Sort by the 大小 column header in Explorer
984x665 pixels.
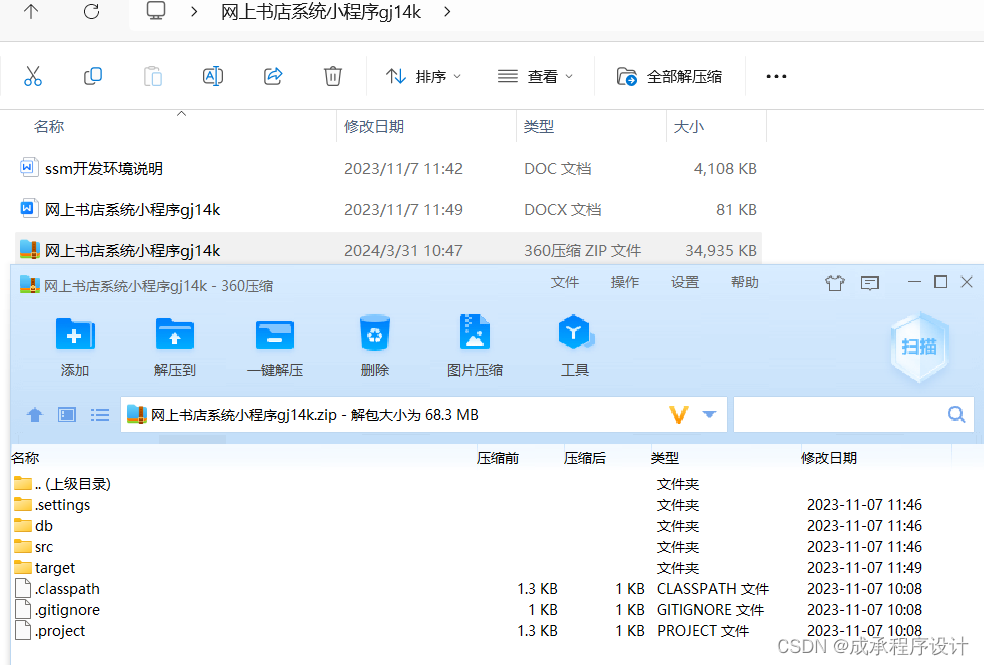click(x=688, y=126)
